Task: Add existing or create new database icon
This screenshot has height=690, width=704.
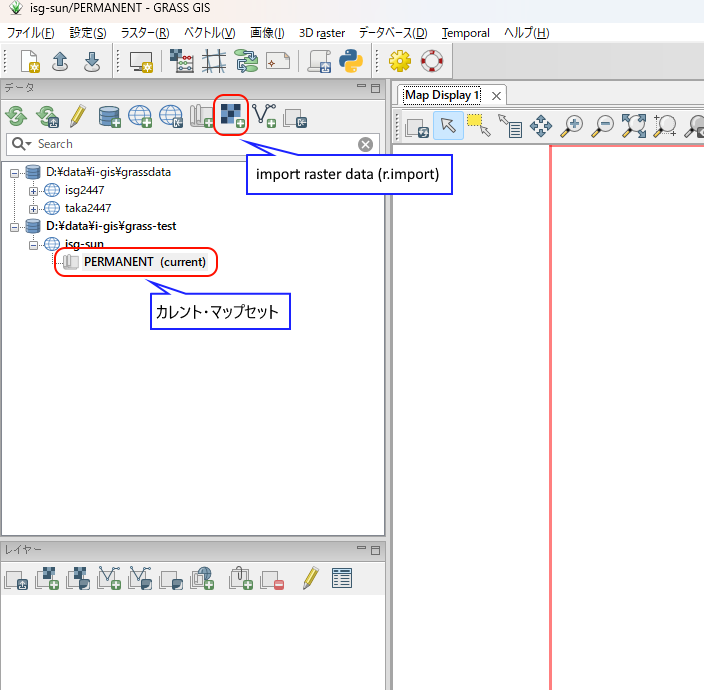Action: click(x=110, y=116)
